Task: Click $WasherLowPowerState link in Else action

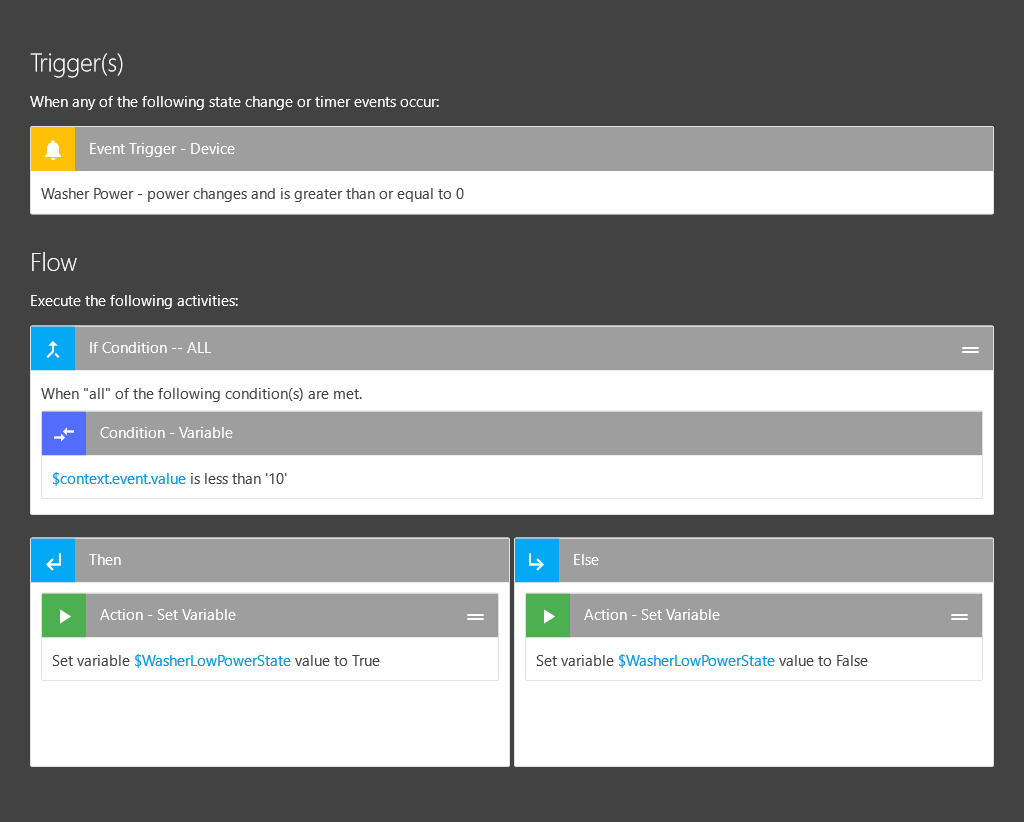Action: [695, 661]
